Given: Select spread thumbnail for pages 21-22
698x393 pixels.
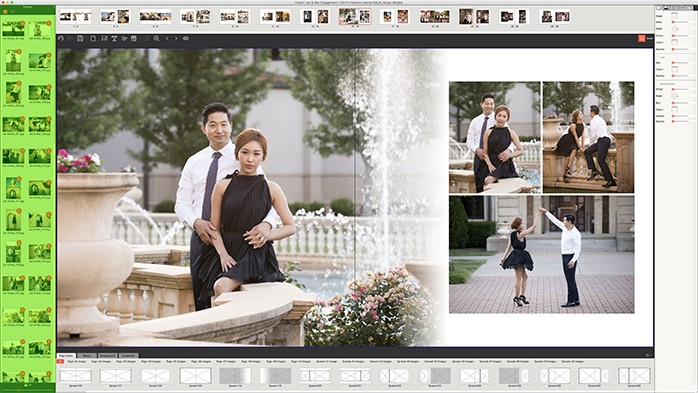Looking at the screenshot, I should point(475,17).
